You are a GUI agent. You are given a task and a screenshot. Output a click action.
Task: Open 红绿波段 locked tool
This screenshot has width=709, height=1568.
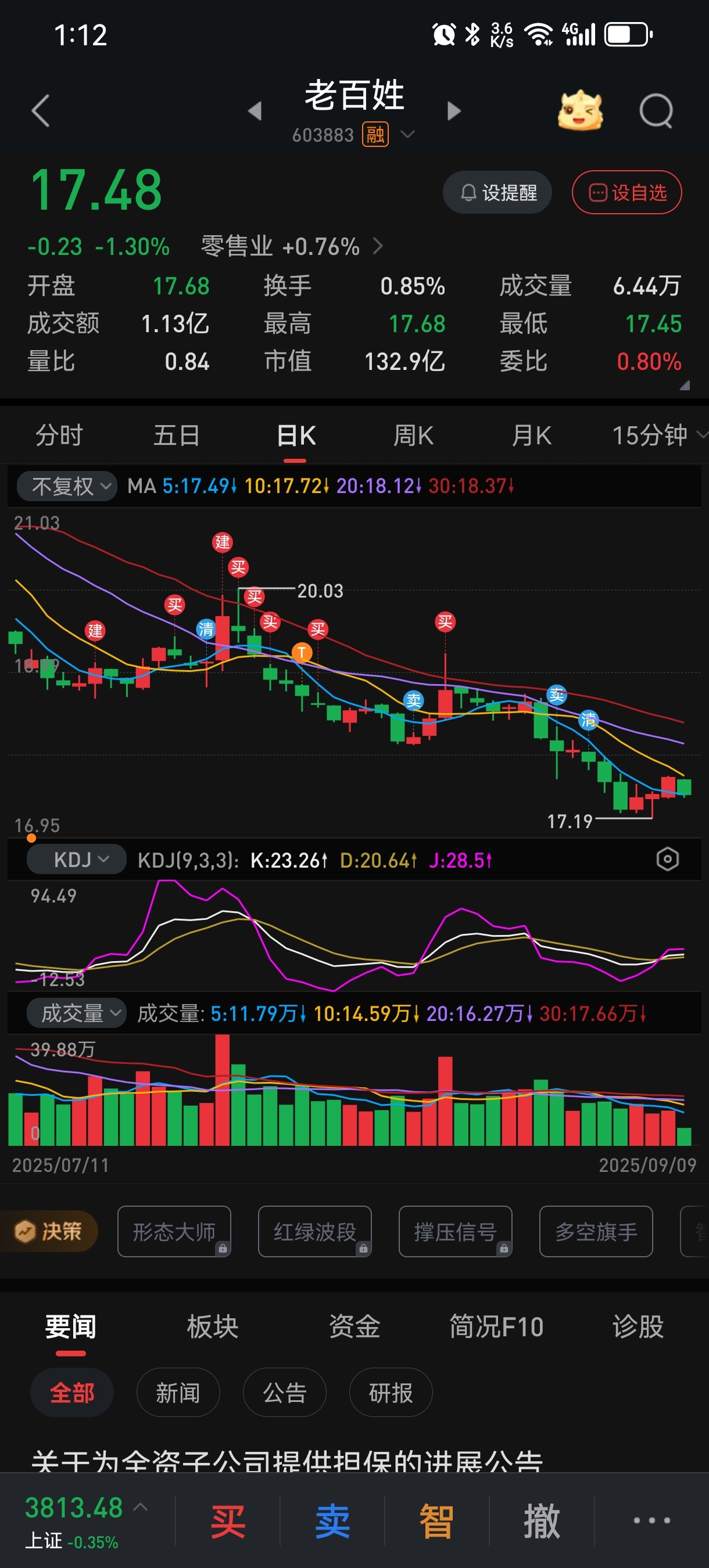tap(315, 1231)
